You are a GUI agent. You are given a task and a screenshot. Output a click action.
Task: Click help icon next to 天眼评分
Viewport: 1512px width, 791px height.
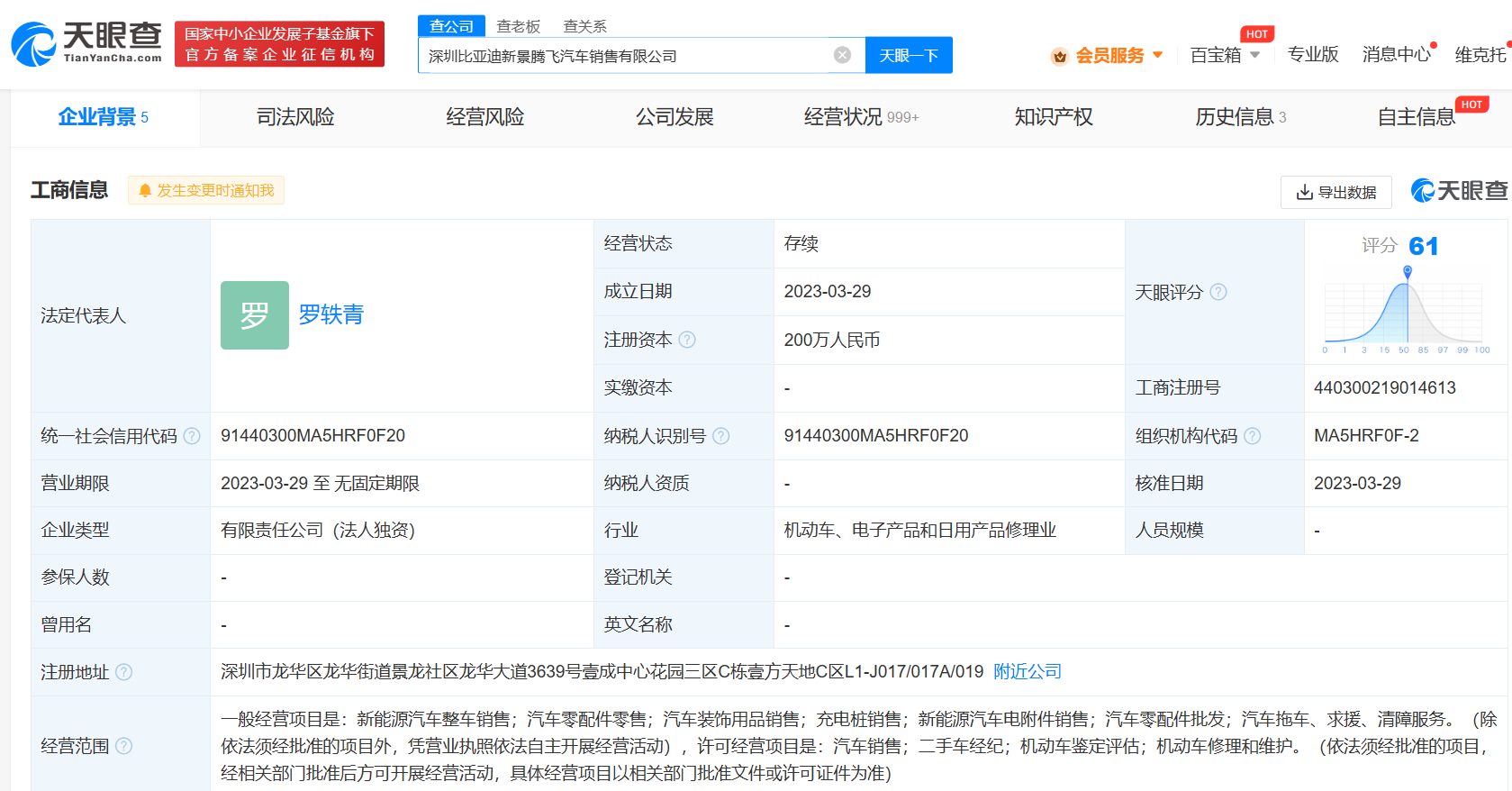coord(1218,292)
